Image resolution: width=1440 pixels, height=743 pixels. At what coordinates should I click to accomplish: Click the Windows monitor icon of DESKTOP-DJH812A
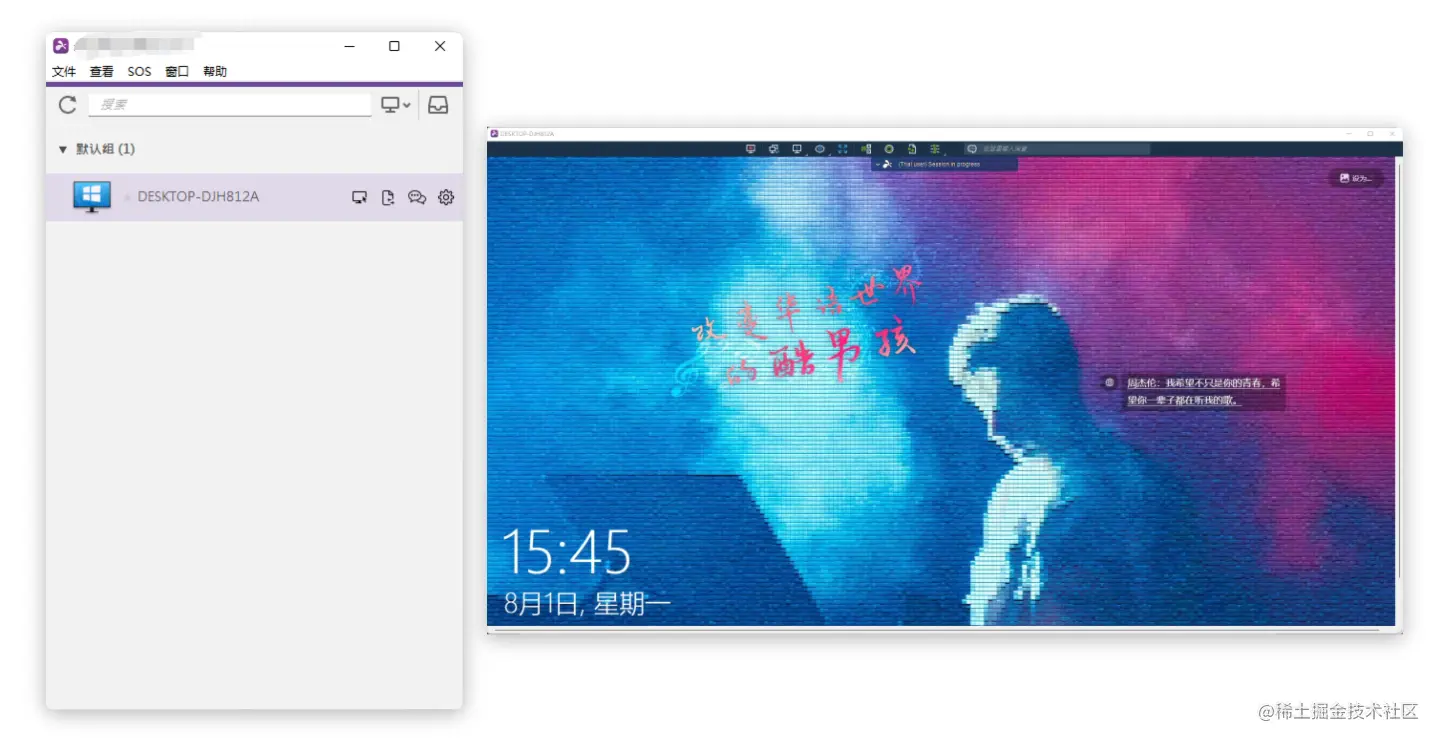[x=92, y=197]
